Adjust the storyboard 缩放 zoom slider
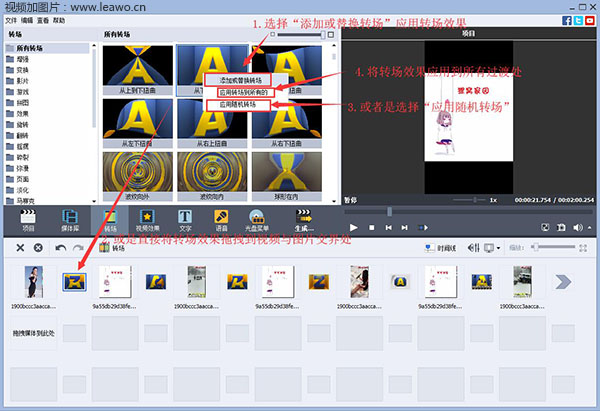The height and width of the screenshot is (411, 600). point(535,247)
